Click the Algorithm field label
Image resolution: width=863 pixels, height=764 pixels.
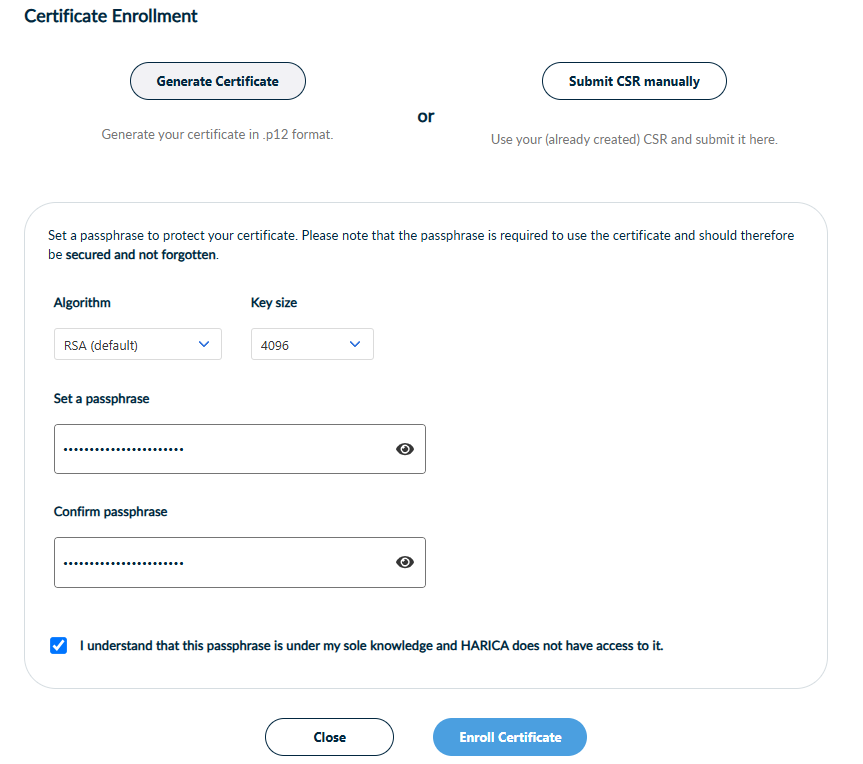82,302
